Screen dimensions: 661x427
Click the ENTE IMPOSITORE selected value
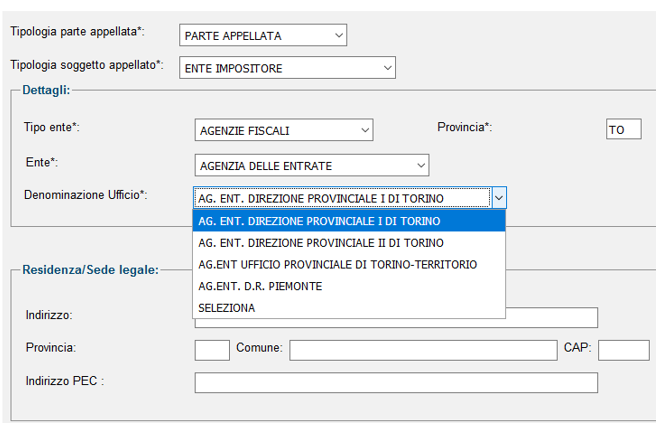coord(234,68)
